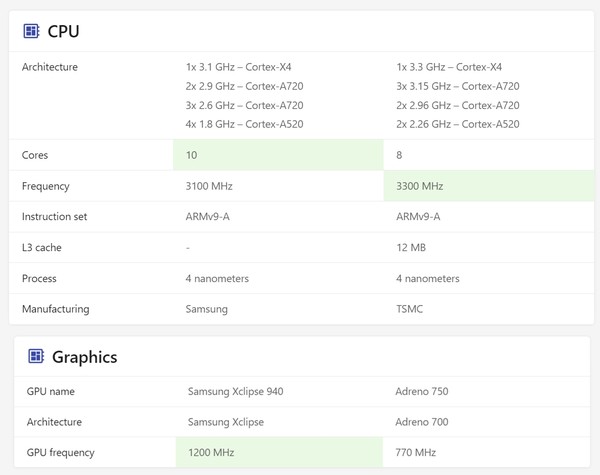Click the CPU section heading
The height and width of the screenshot is (475, 600).
(x=64, y=31)
